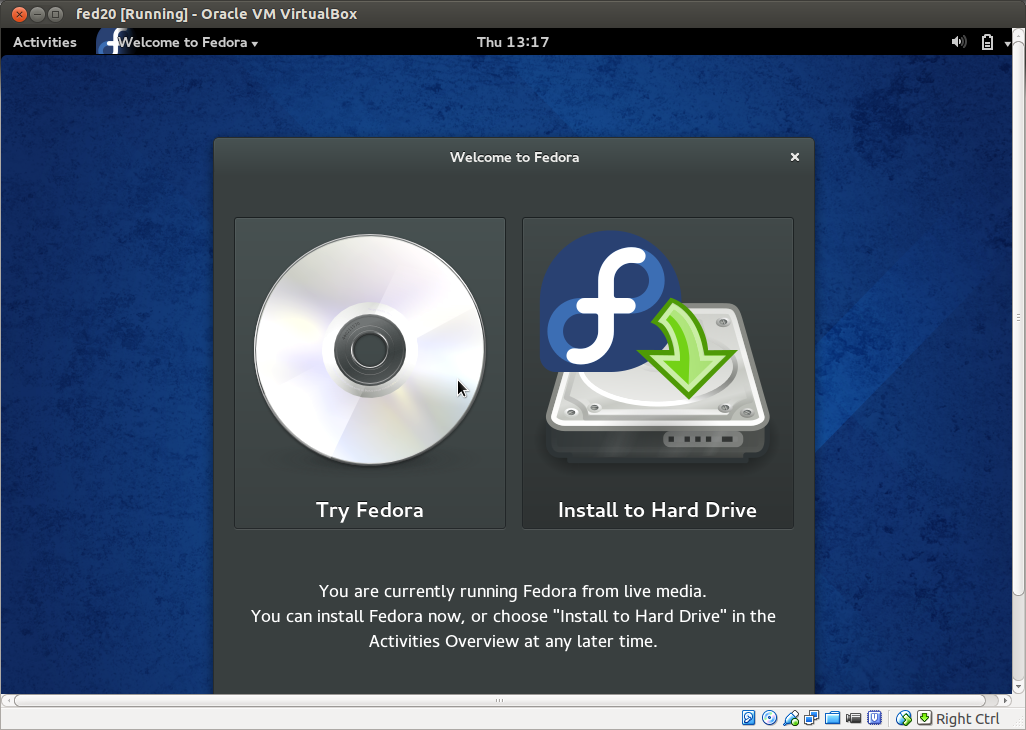Click the keyboard capture status icon

(922, 718)
